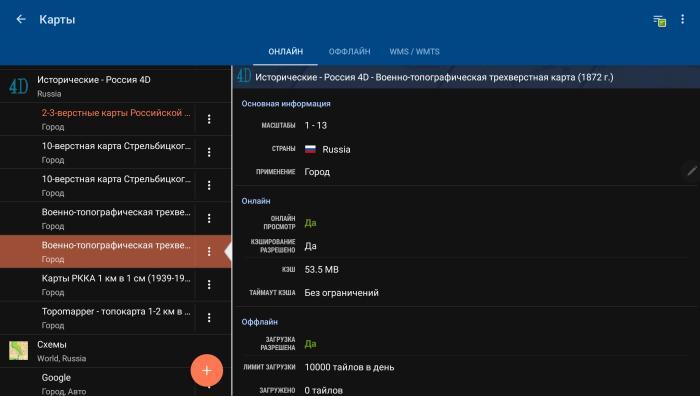Click Загрузка разрешена value Да

coord(310,344)
